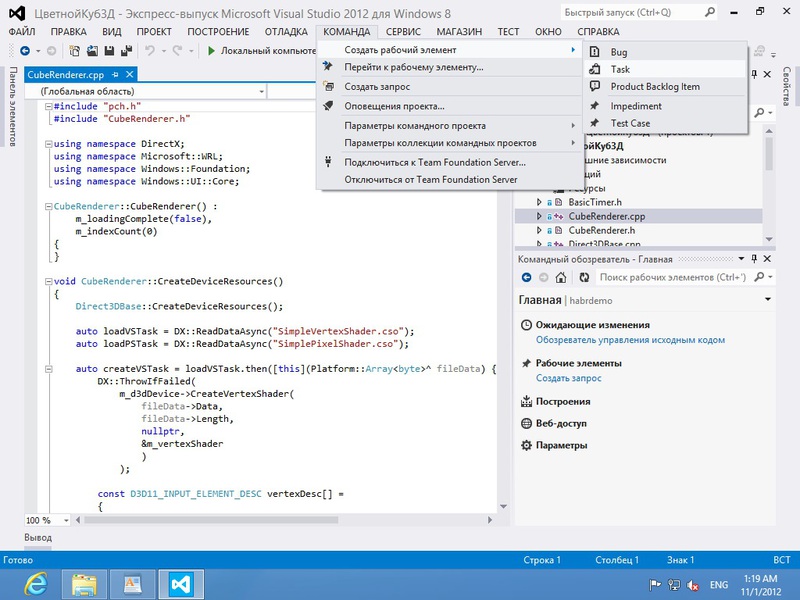Viewport: 800px width, 600px height.
Task: Click the Impediment pin icon
Action: [x=594, y=106]
